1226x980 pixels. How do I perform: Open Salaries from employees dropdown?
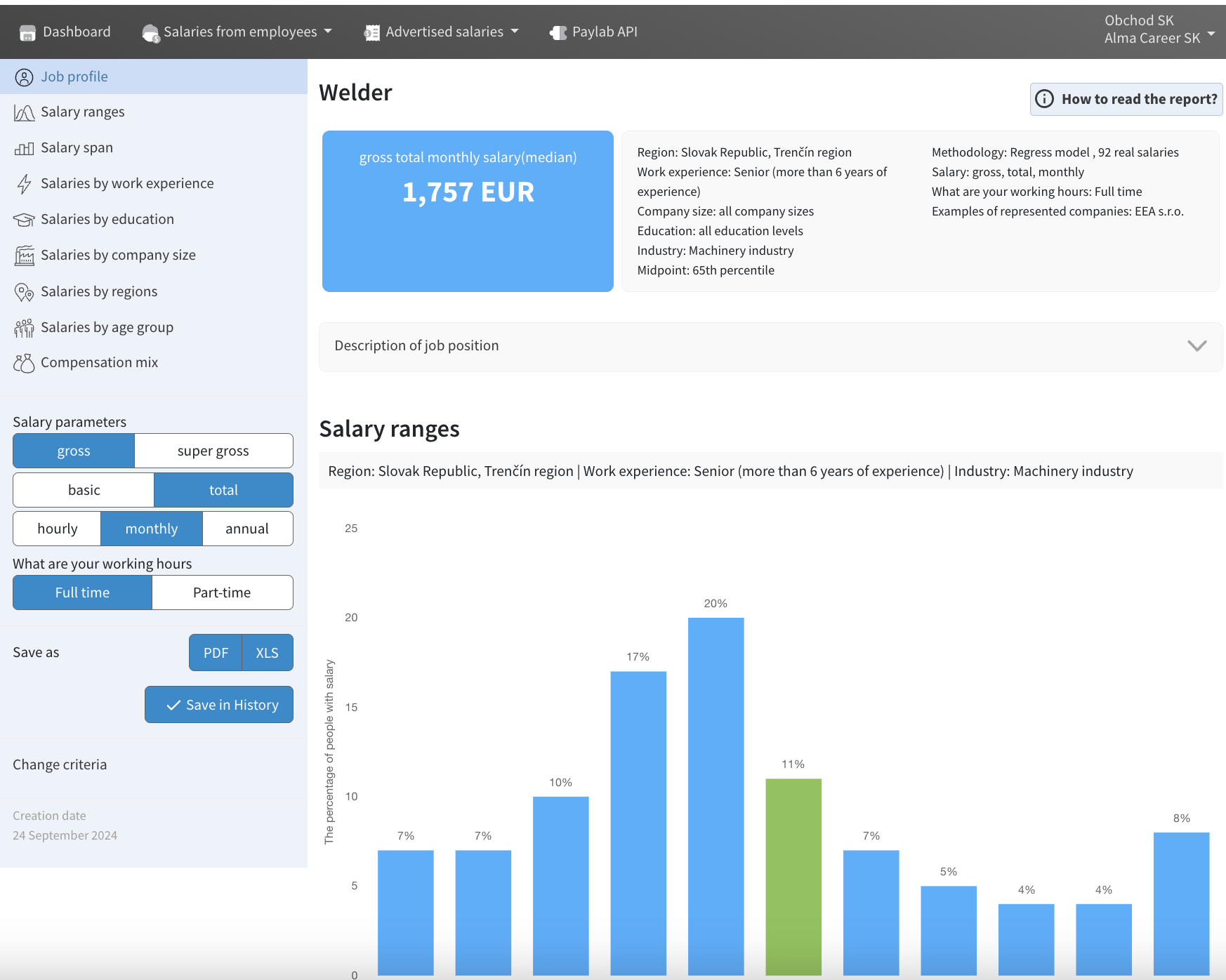tap(237, 32)
